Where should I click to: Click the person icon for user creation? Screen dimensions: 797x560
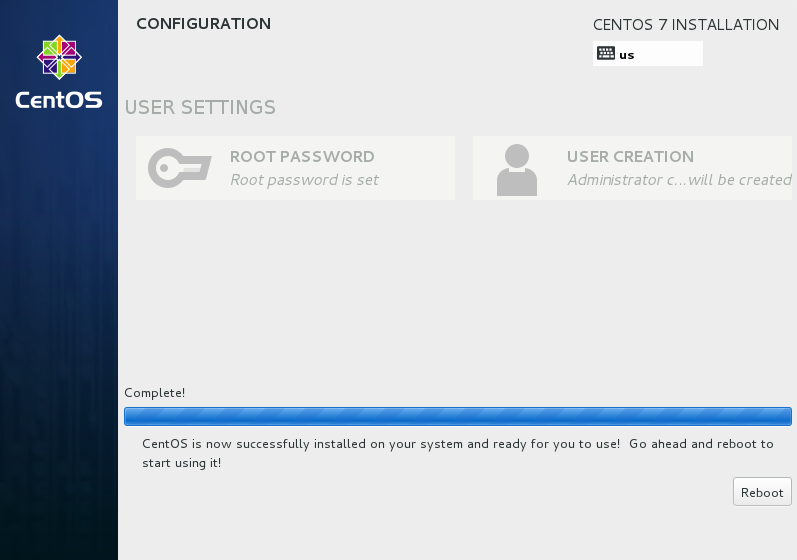point(516,169)
